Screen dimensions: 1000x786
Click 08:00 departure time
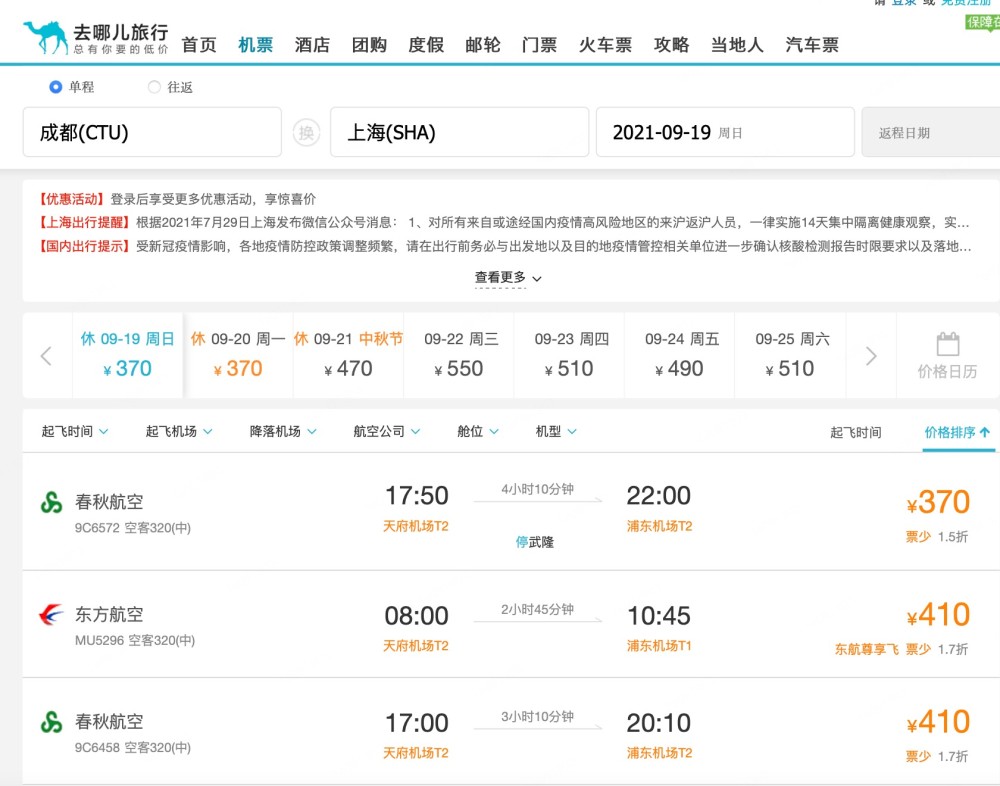[416, 616]
